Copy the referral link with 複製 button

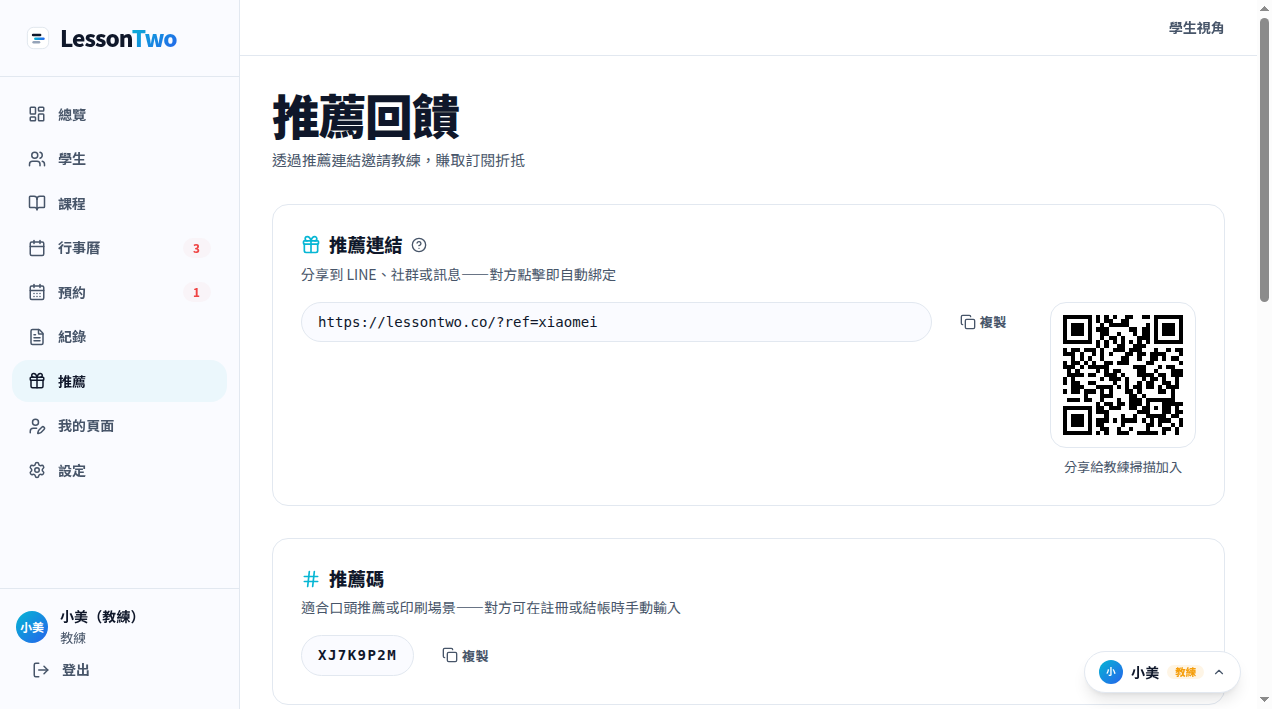(x=983, y=322)
